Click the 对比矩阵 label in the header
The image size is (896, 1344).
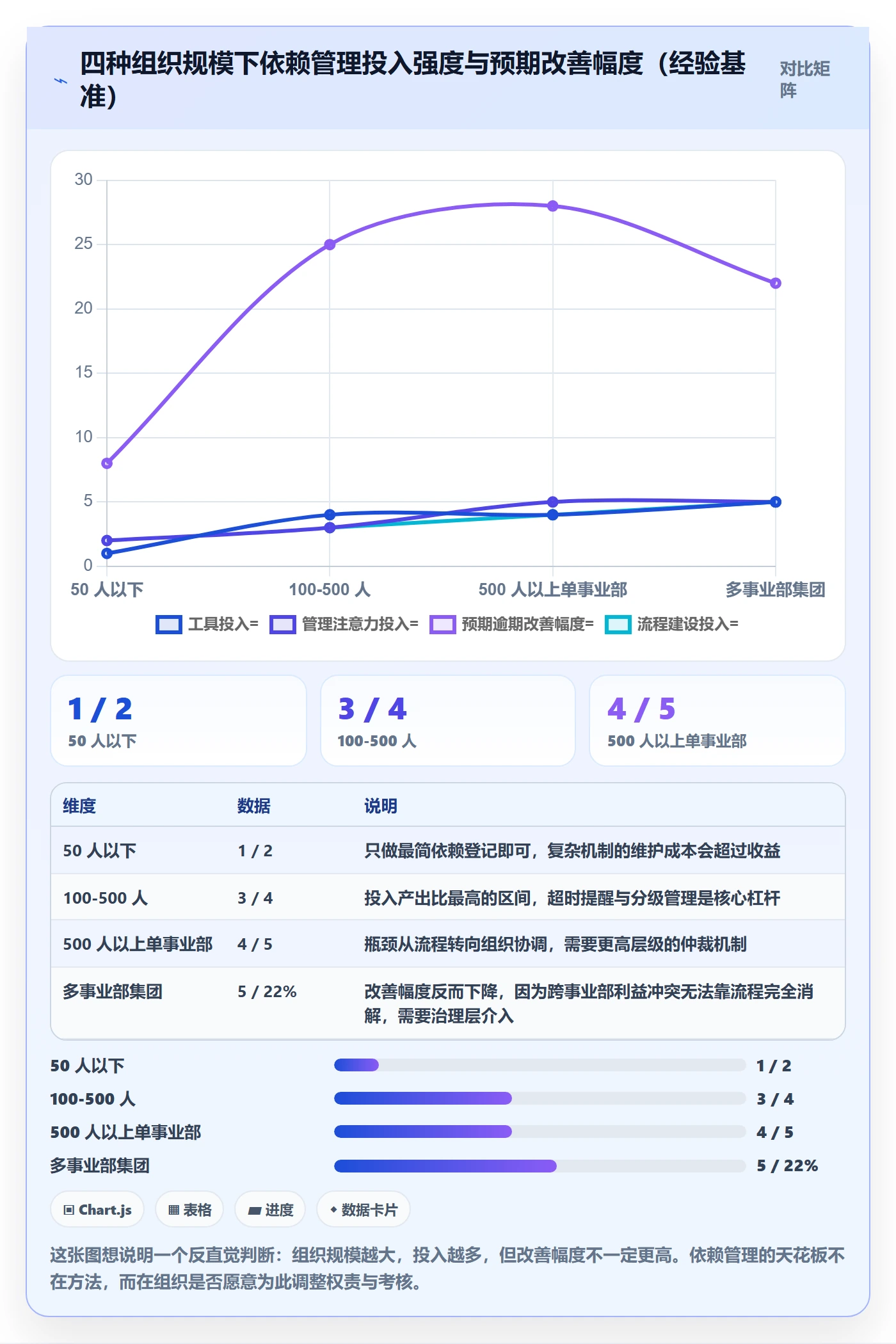pos(804,79)
